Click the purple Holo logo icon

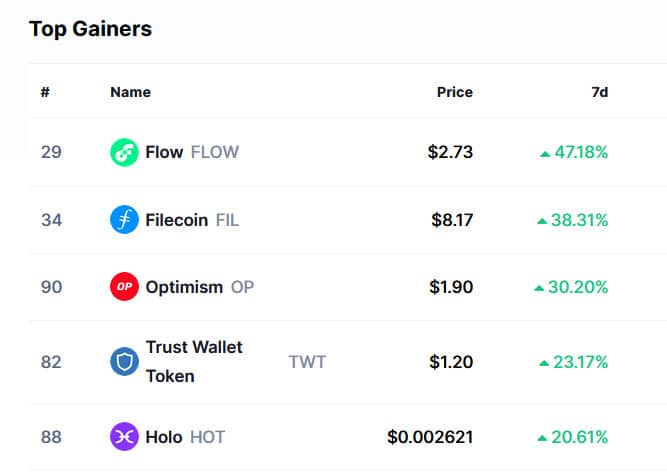click(124, 437)
